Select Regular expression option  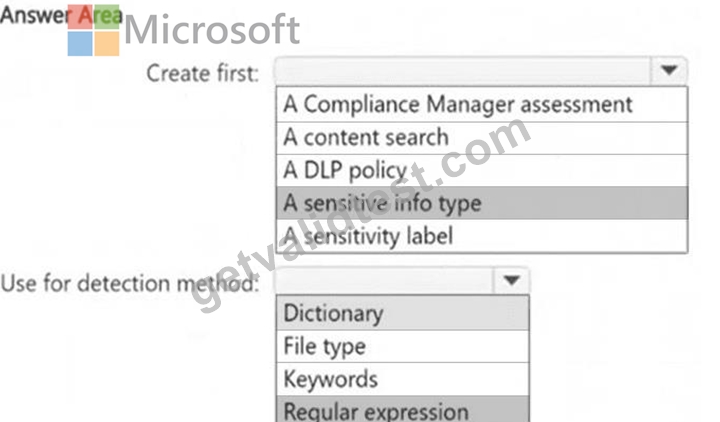click(402, 410)
